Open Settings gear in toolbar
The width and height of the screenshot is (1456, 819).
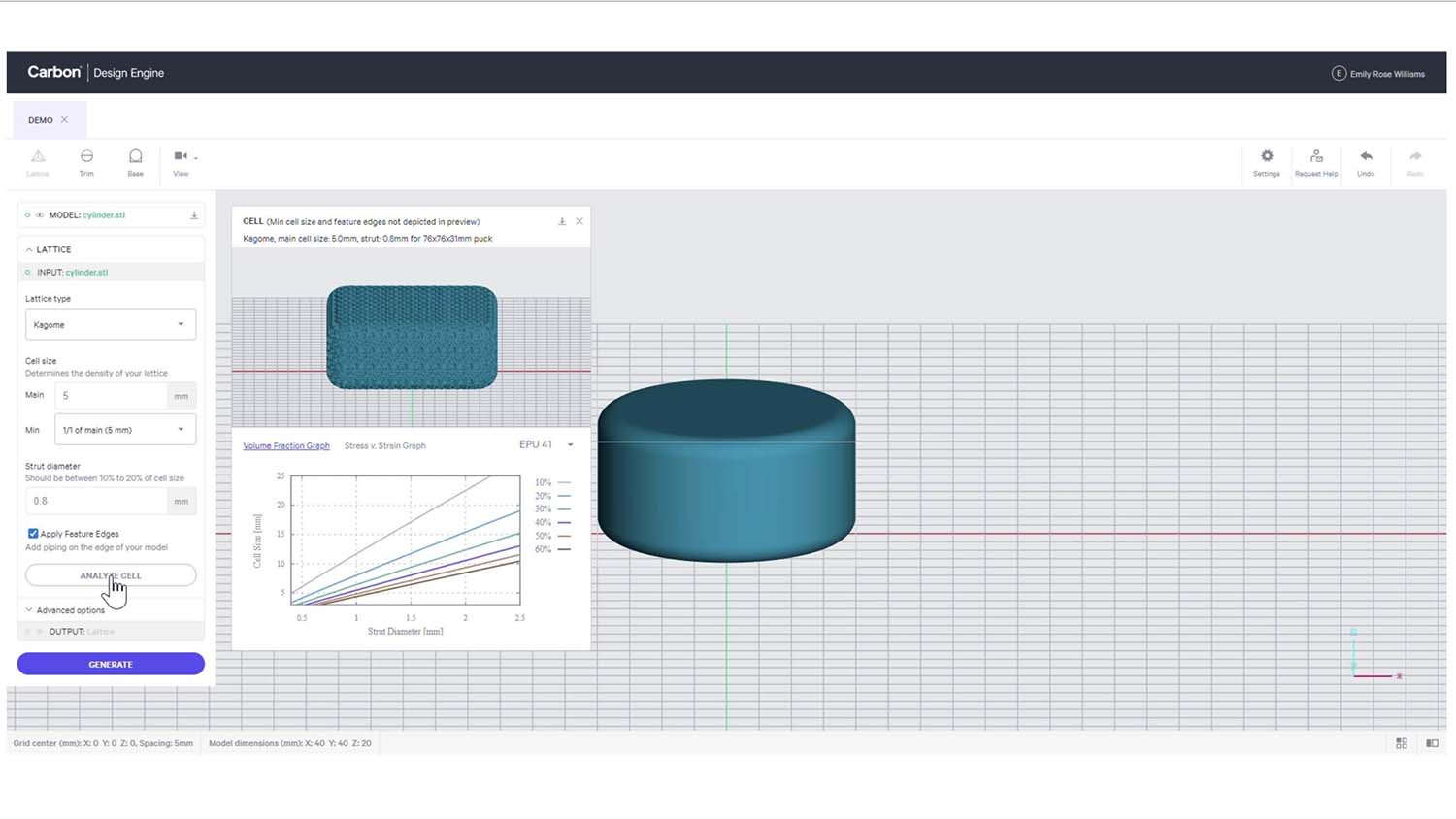(x=1266, y=161)
